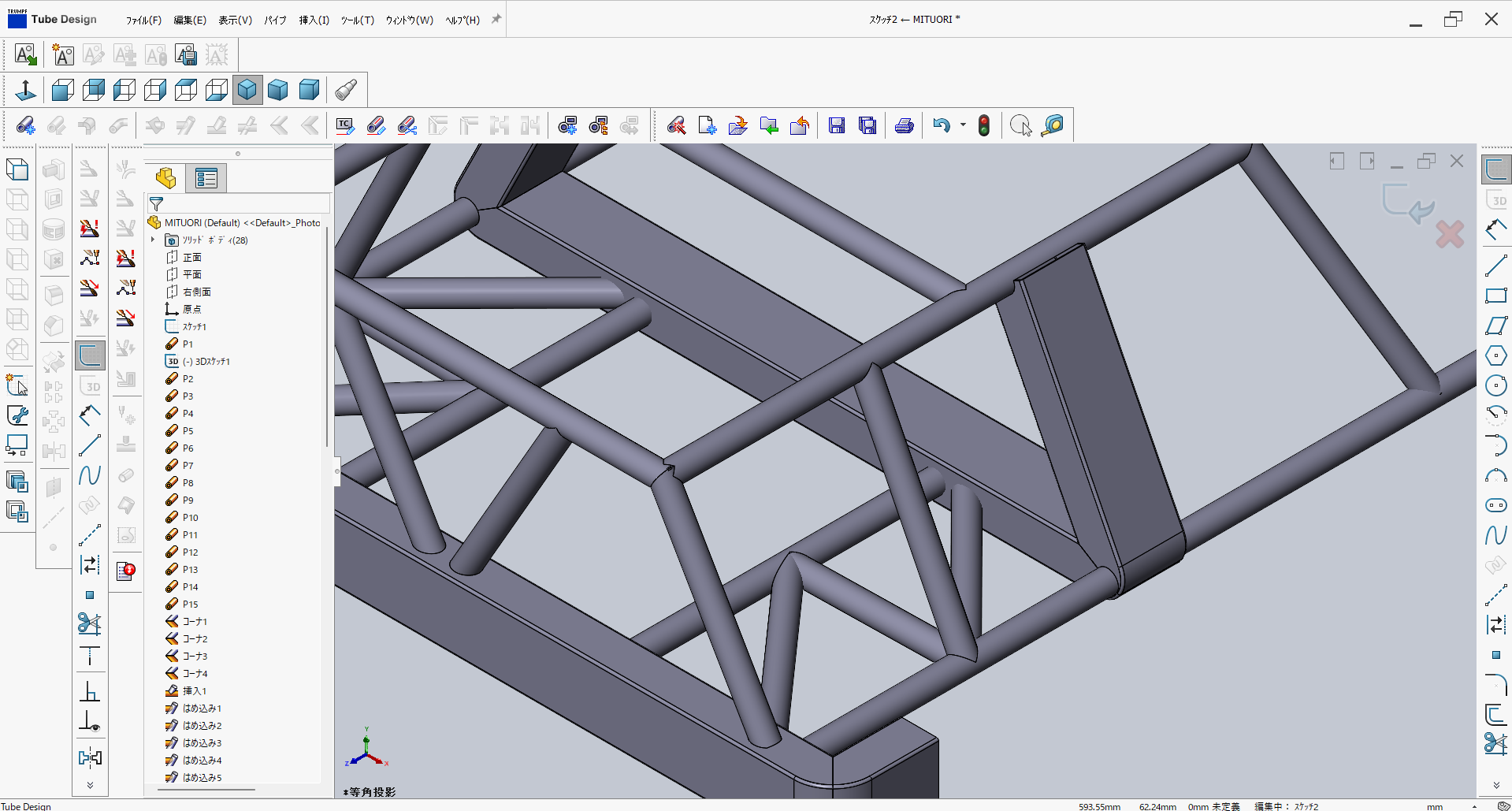Click the red X cancel sketch icon
Viewport: 1512px width, 811px height.
(x=1450, y=234)
